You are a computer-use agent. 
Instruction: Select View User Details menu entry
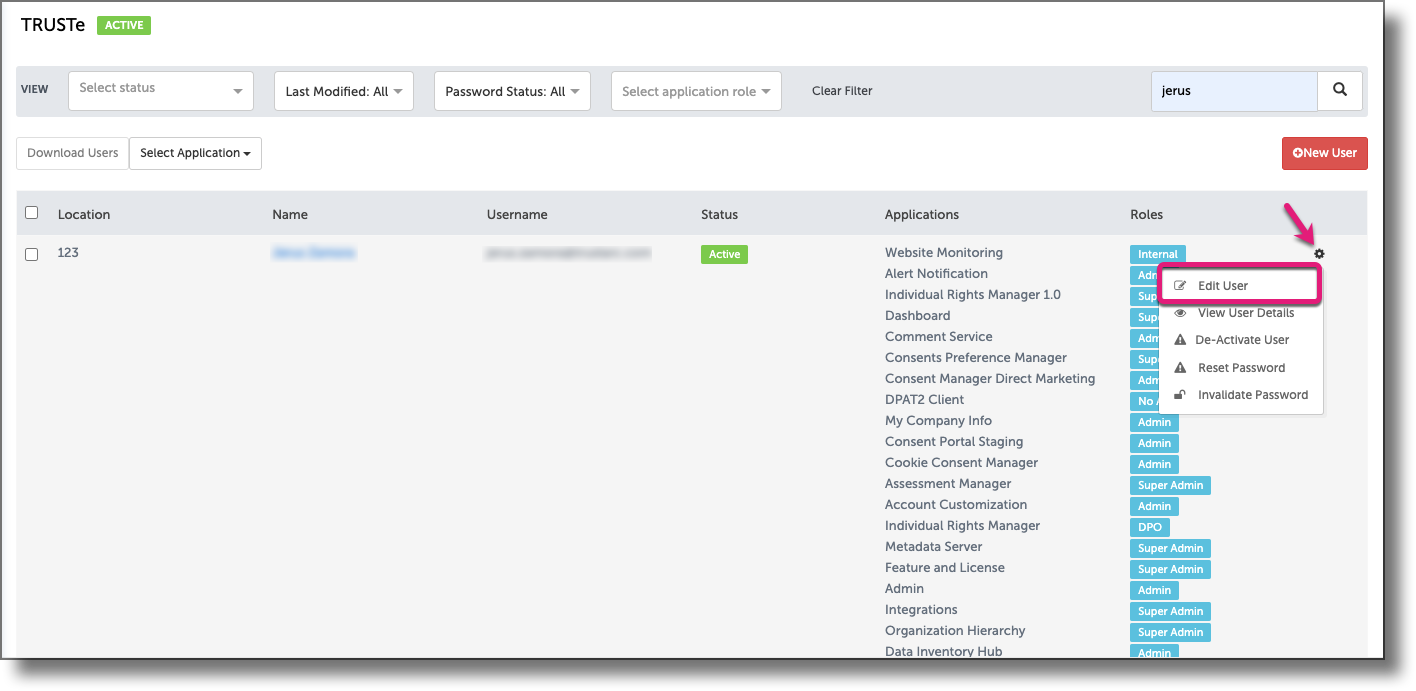1240,313
